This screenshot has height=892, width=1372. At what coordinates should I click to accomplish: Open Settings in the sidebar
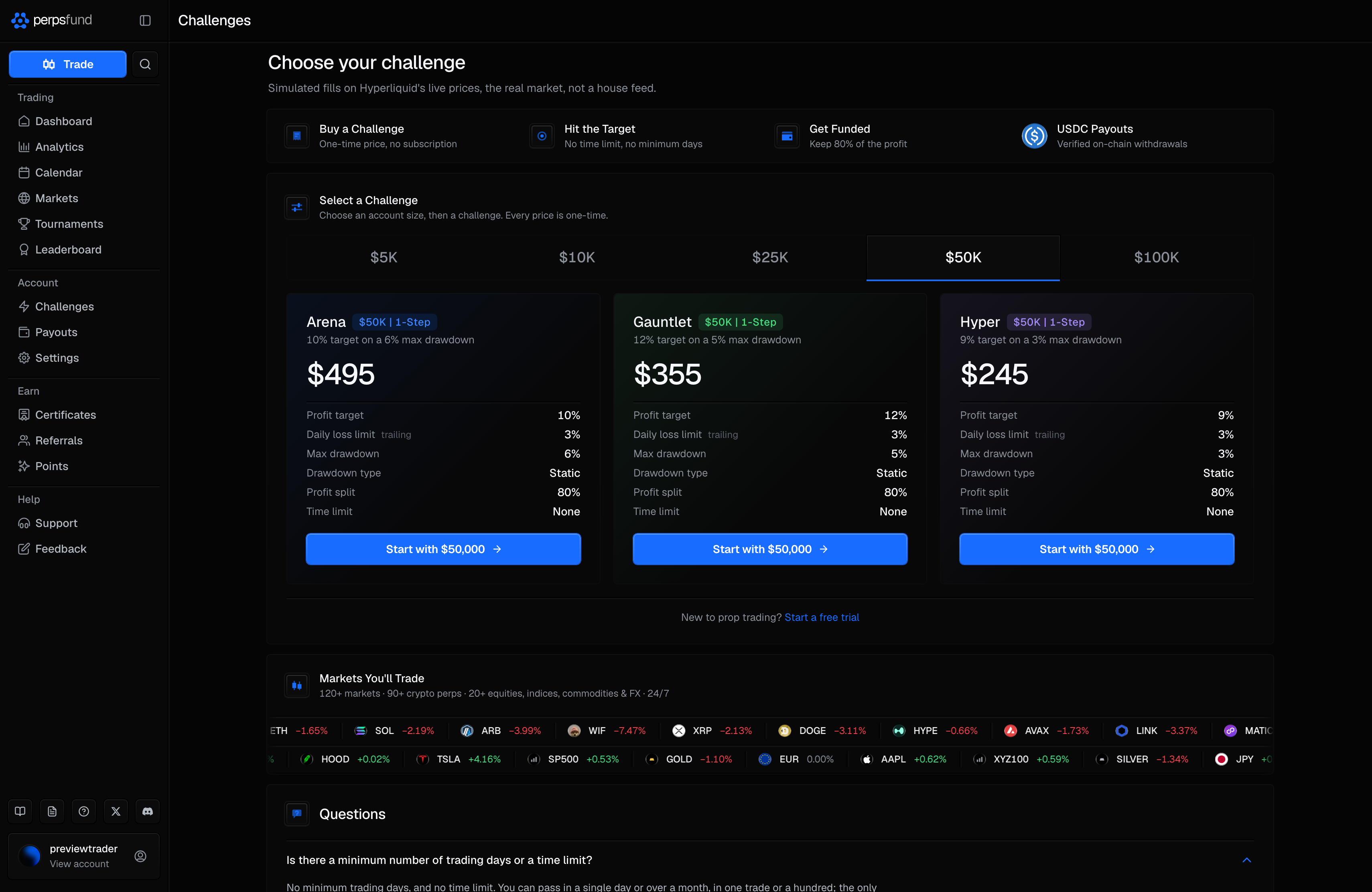point(83,358)
